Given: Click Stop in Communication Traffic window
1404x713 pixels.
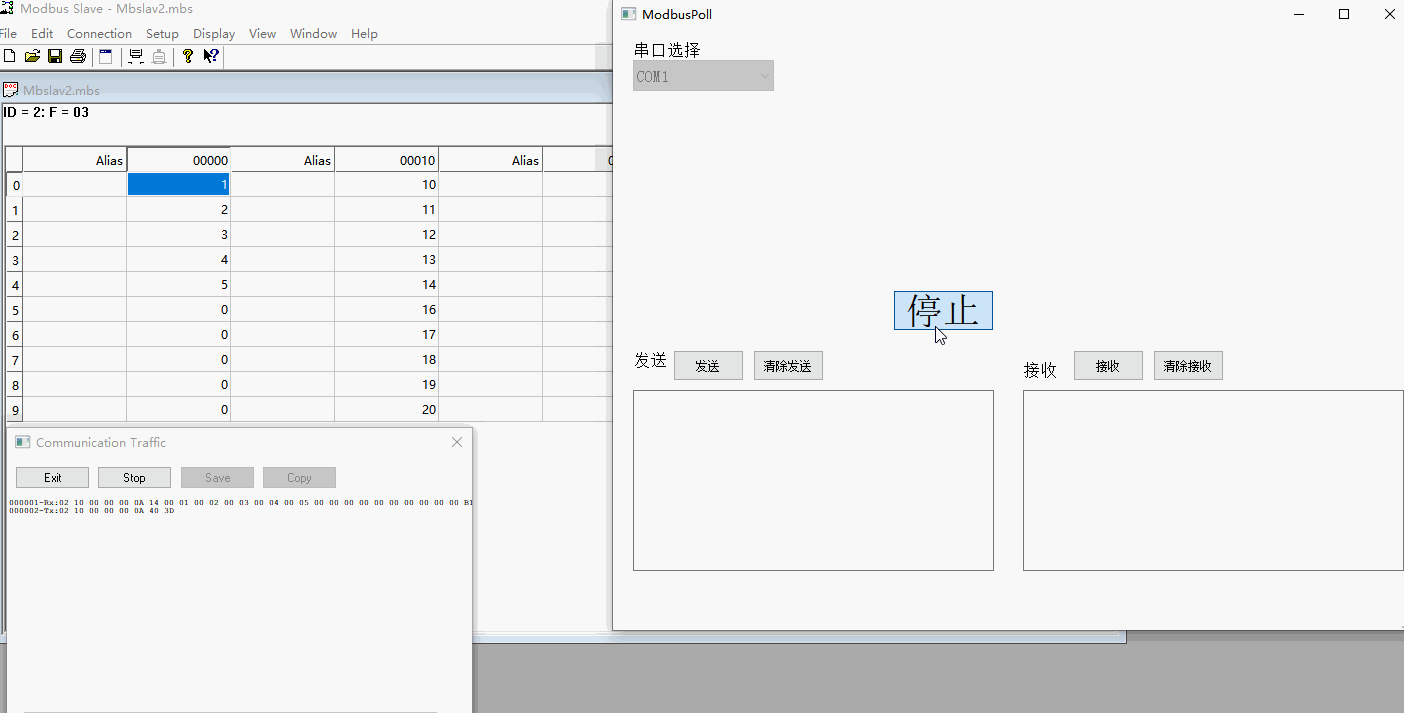Looking at the screenshot, I should tap(134, 478).
